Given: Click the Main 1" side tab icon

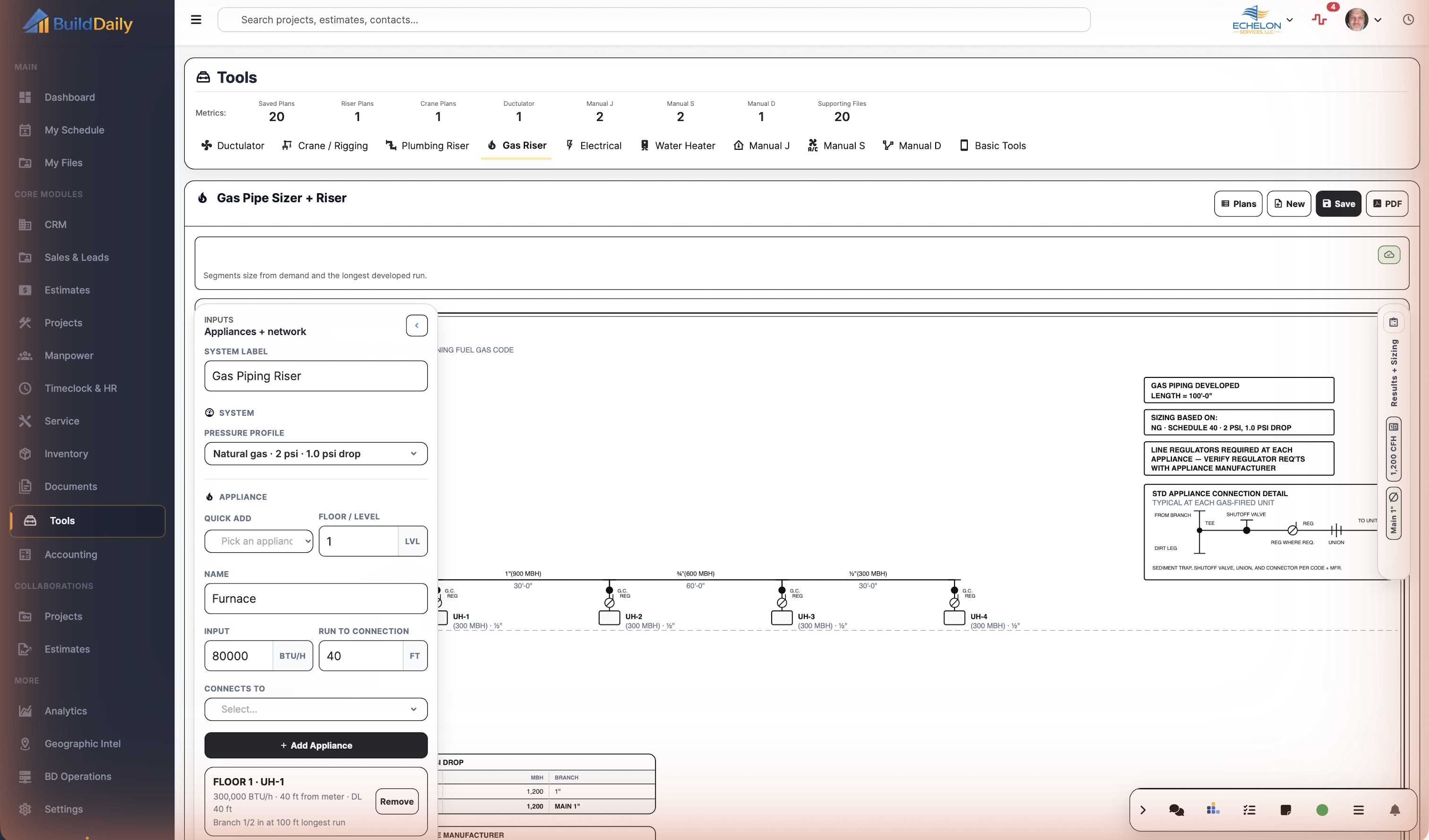Looking at the screenshot, I should coord(1394,497).
